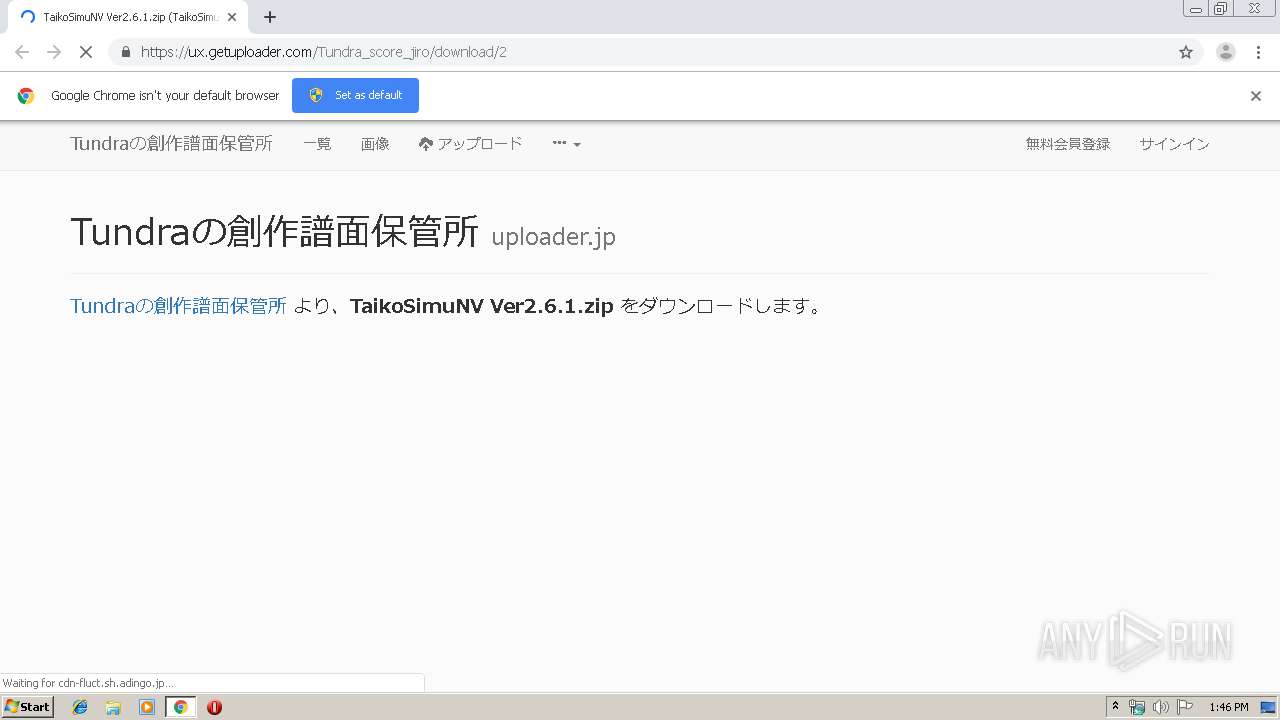Launch Internet Explorer from taskbar
Screen dimensions: 1280x720
click(x=80, y=707)
